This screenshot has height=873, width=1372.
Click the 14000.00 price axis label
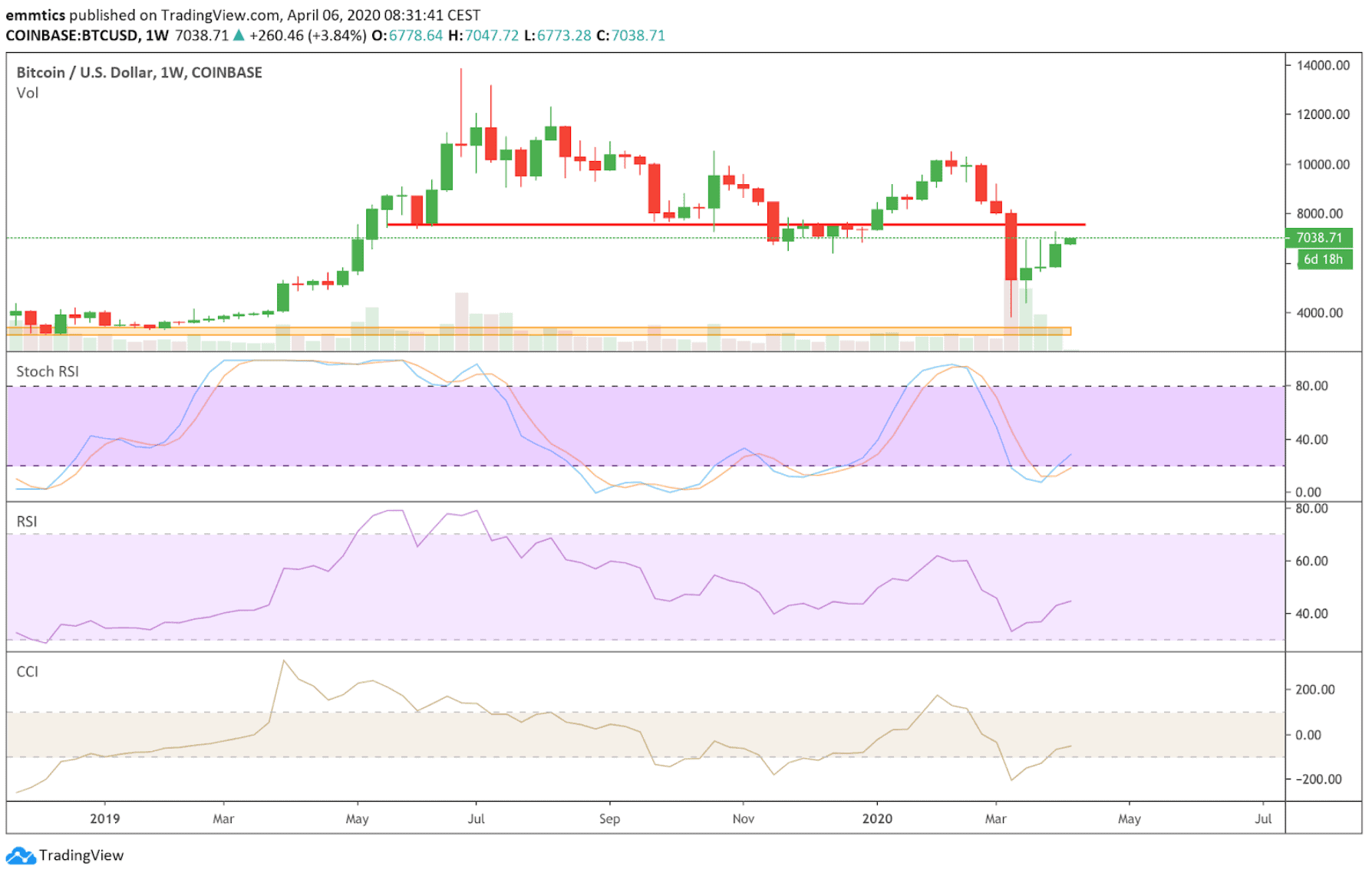click(x=1323, y=65)
